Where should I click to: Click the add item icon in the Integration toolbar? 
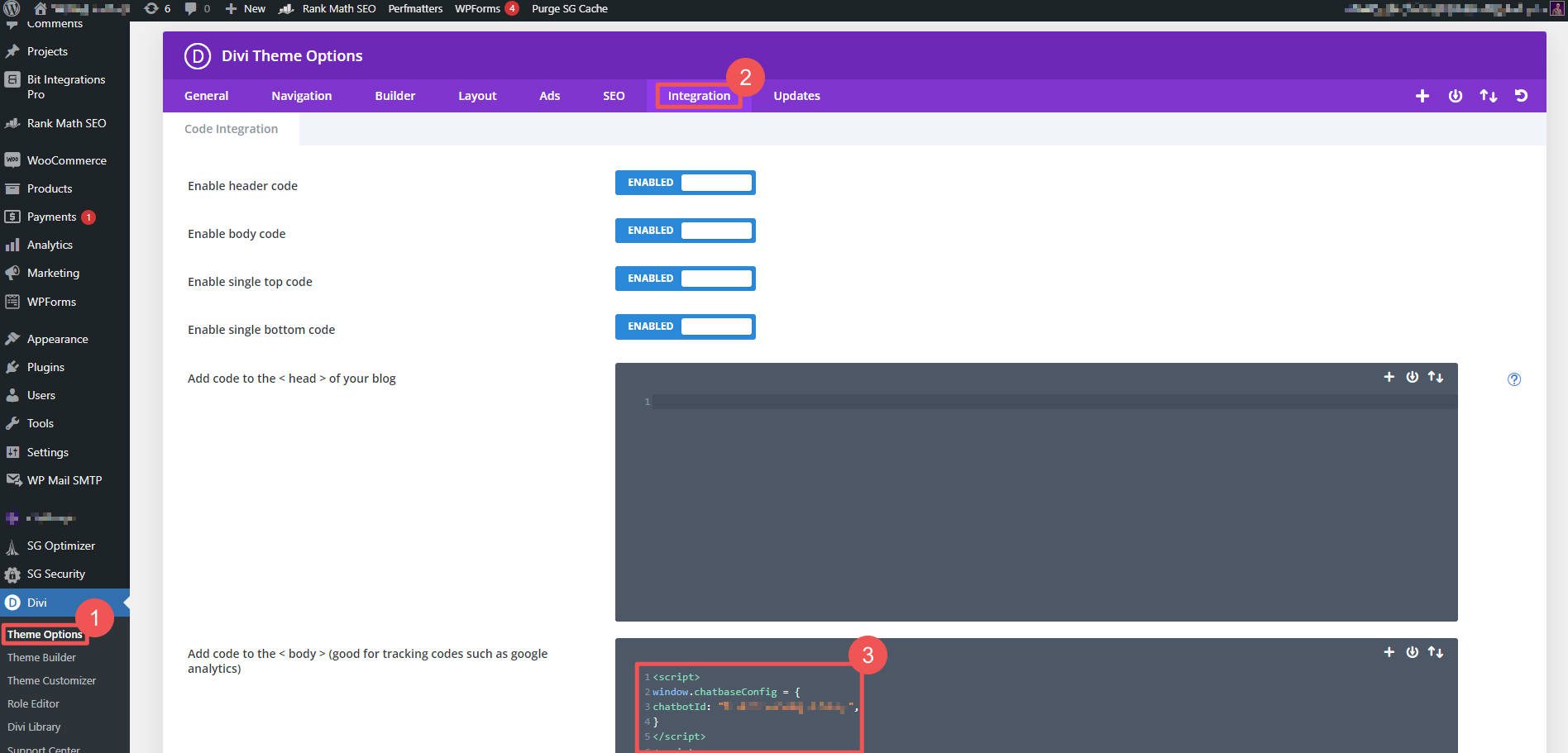click(1422, 96)
